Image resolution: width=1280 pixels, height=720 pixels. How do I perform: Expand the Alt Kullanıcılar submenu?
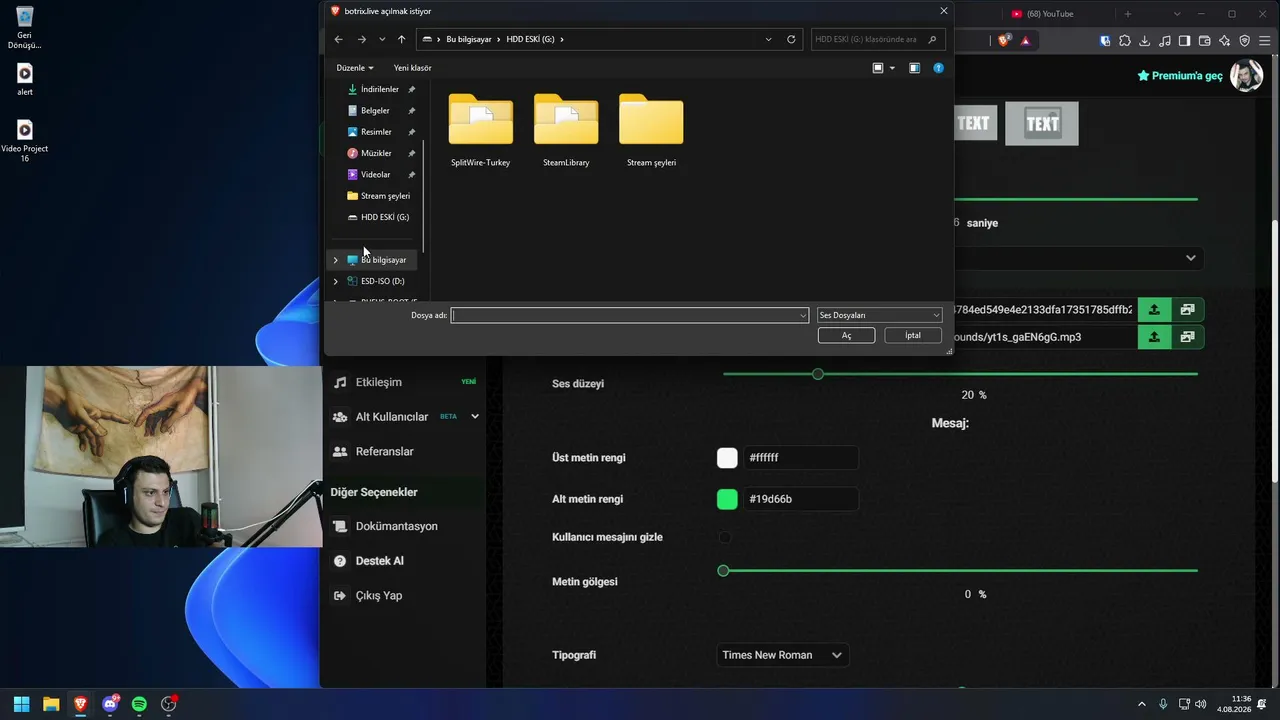(475, 416)
